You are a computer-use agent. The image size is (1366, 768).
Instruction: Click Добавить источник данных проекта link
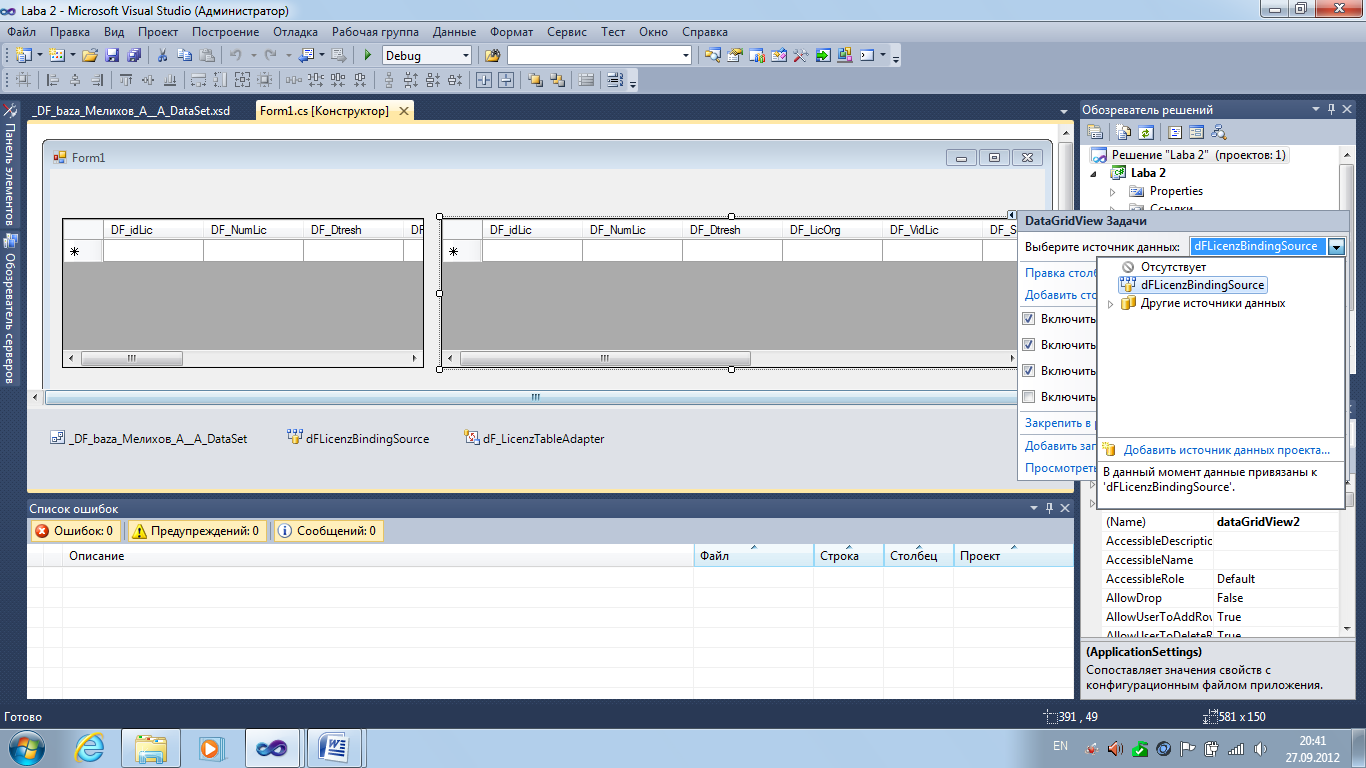[1226, 450]
